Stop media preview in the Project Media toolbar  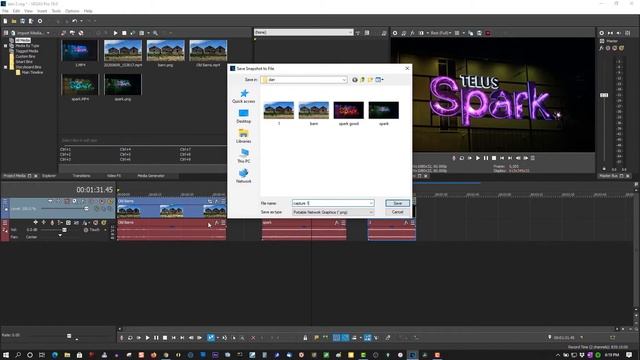pyautogui.click(x=124, y=33)
